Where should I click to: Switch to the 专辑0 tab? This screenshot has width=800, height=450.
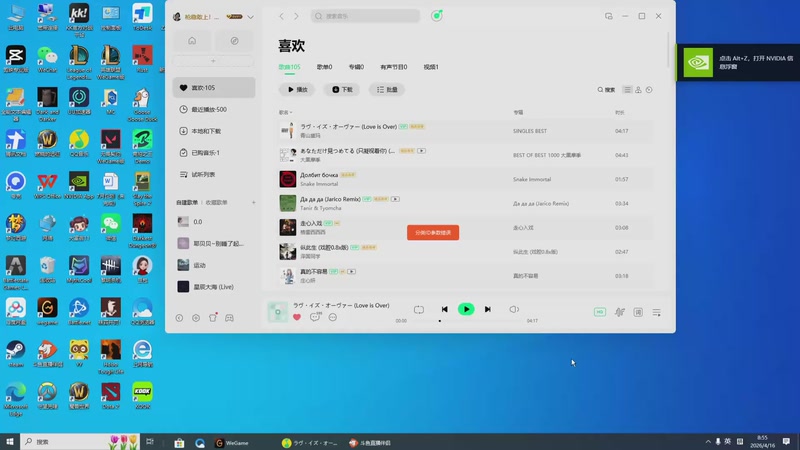click(x=356, y=67)
